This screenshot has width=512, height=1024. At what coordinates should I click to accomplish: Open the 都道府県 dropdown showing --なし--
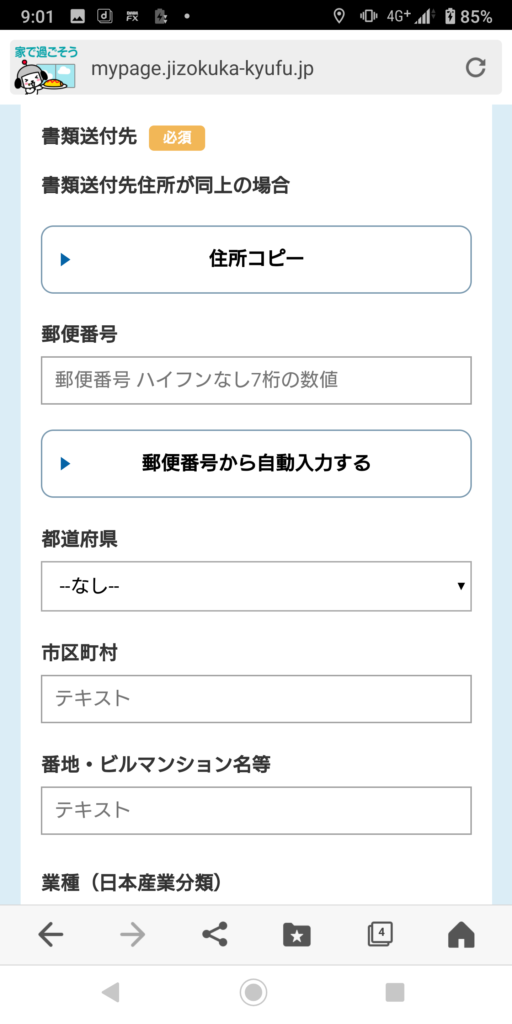point(256,586)
